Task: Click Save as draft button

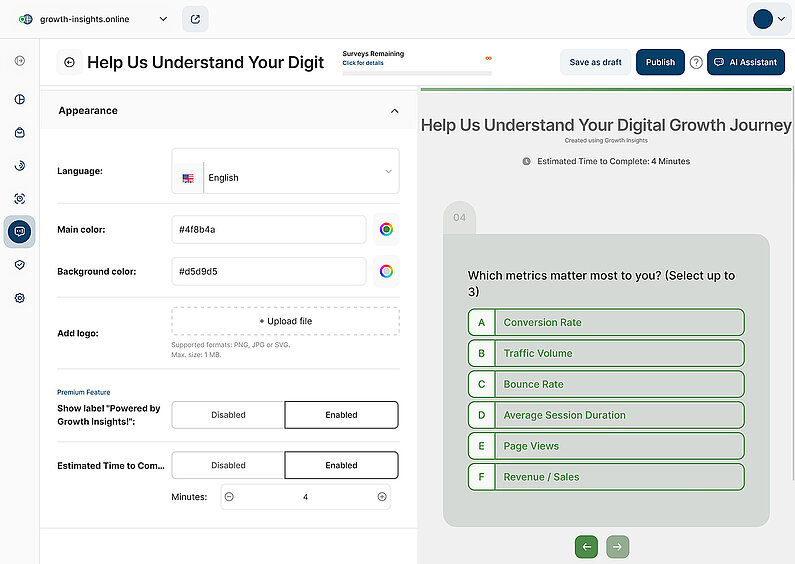Action: pos(595,62)
